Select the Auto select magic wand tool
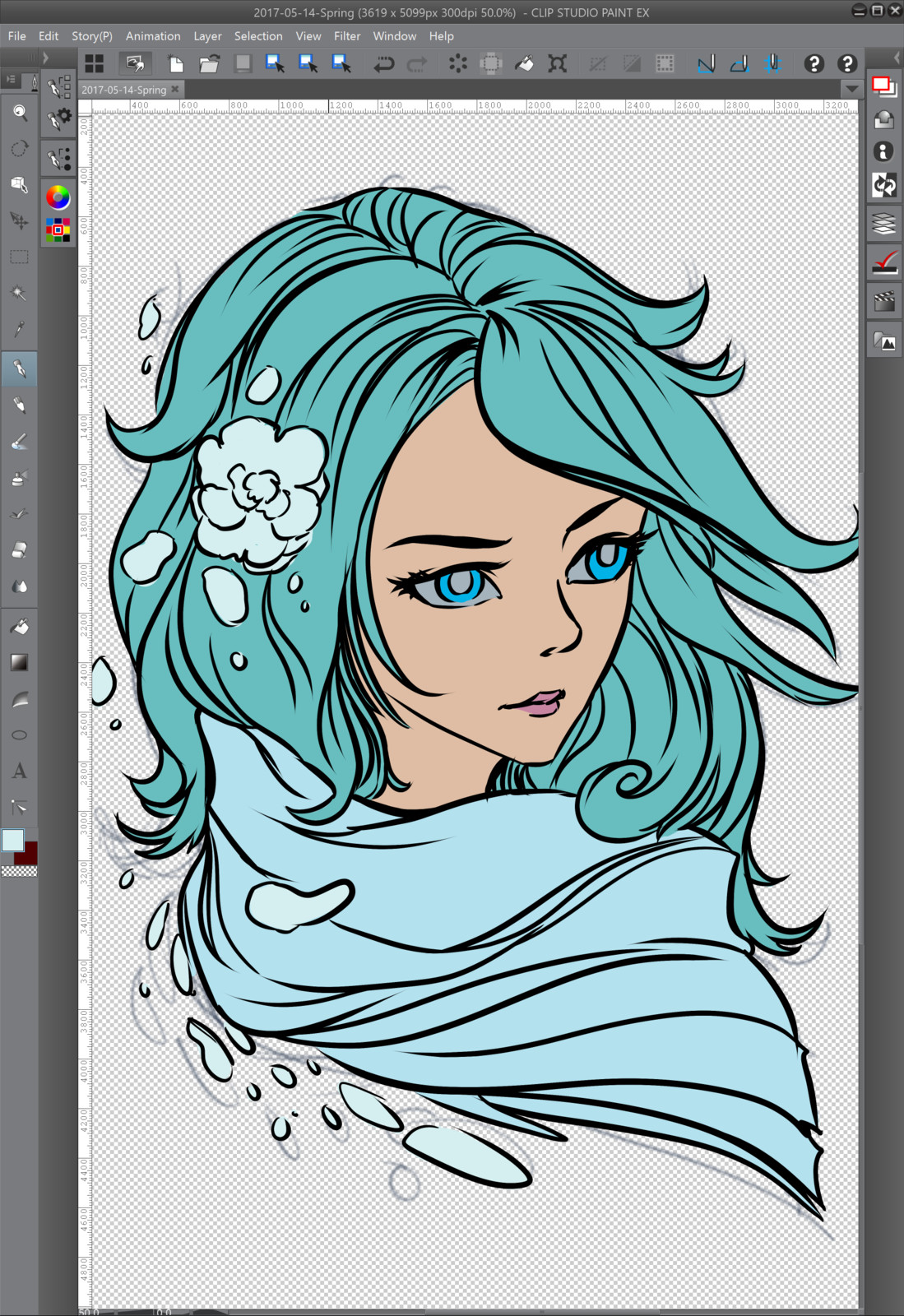904x1316 pixels. tap(19, 293)
